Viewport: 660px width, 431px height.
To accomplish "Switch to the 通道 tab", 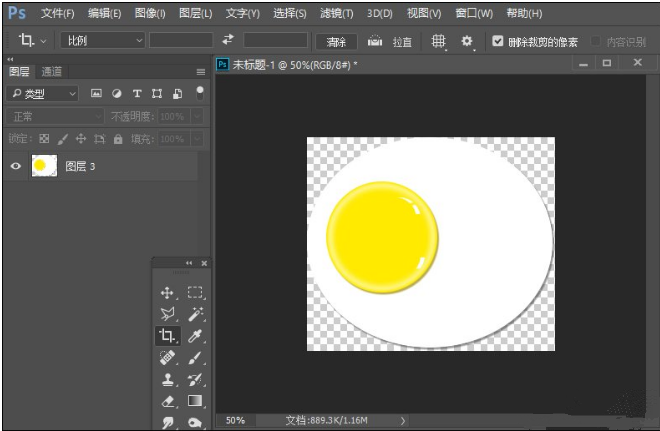I will pos(52,72).
